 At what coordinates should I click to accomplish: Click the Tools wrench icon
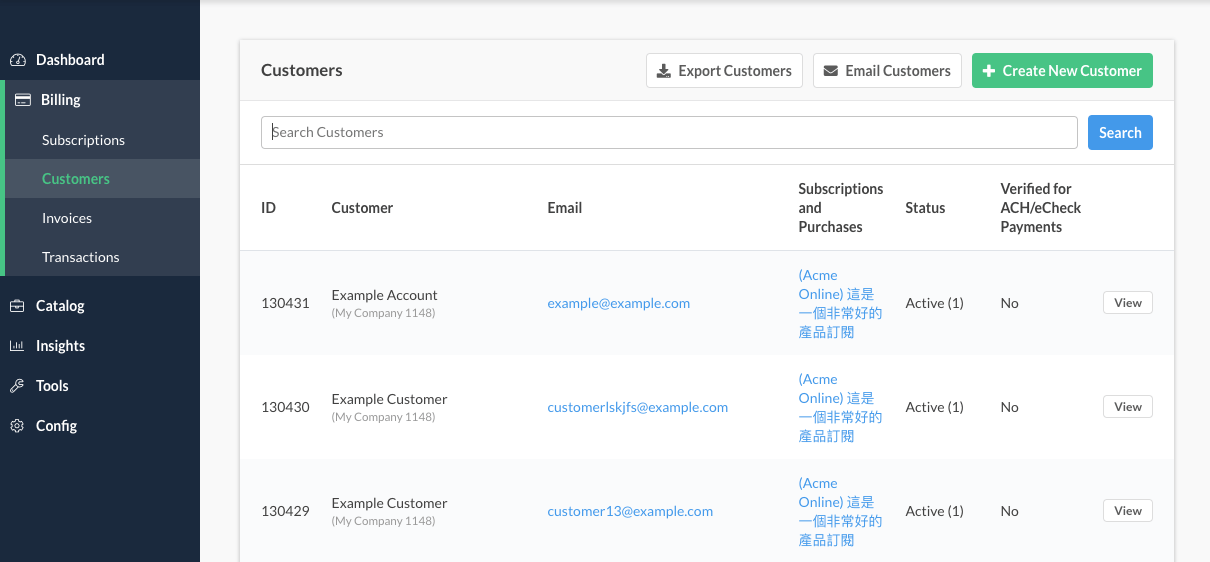[17, 386]
